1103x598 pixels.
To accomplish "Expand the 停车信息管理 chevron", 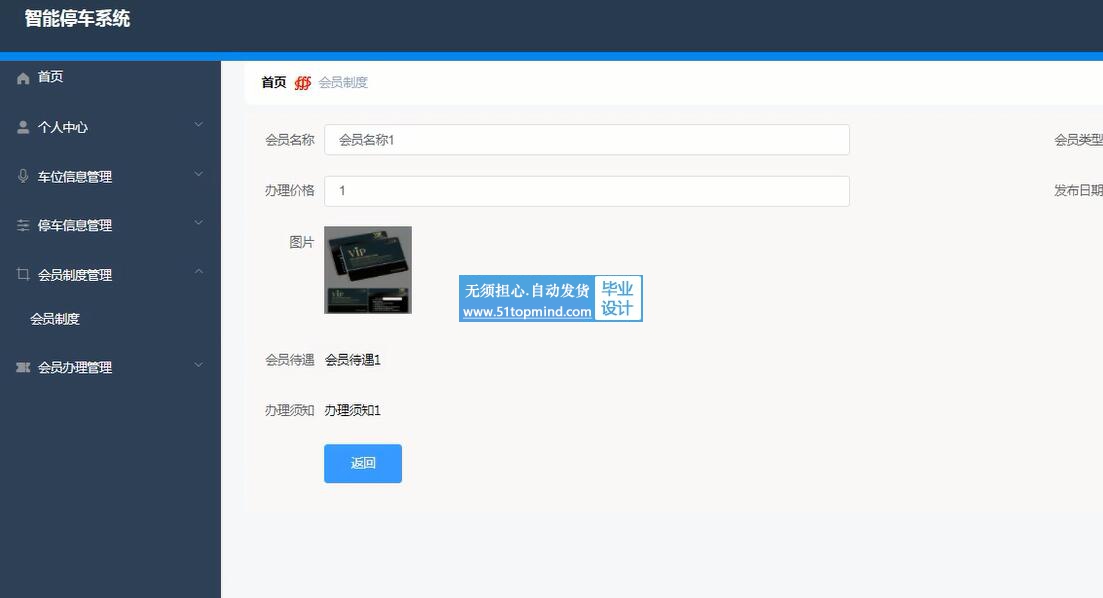I will point(198,223).
